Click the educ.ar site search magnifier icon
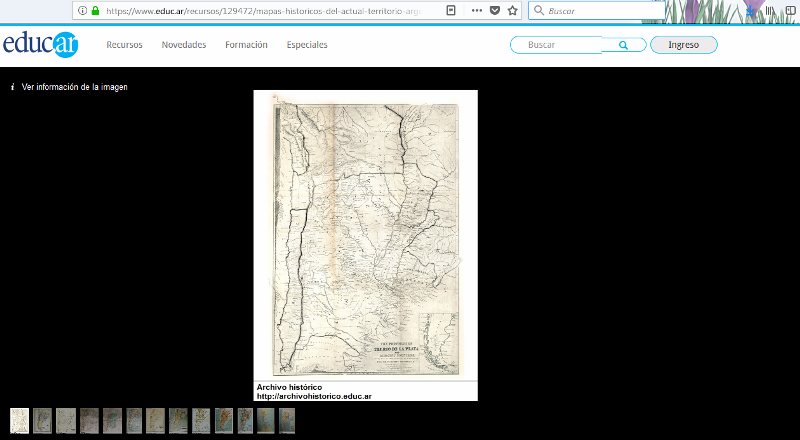 click(x=623, y=45)
